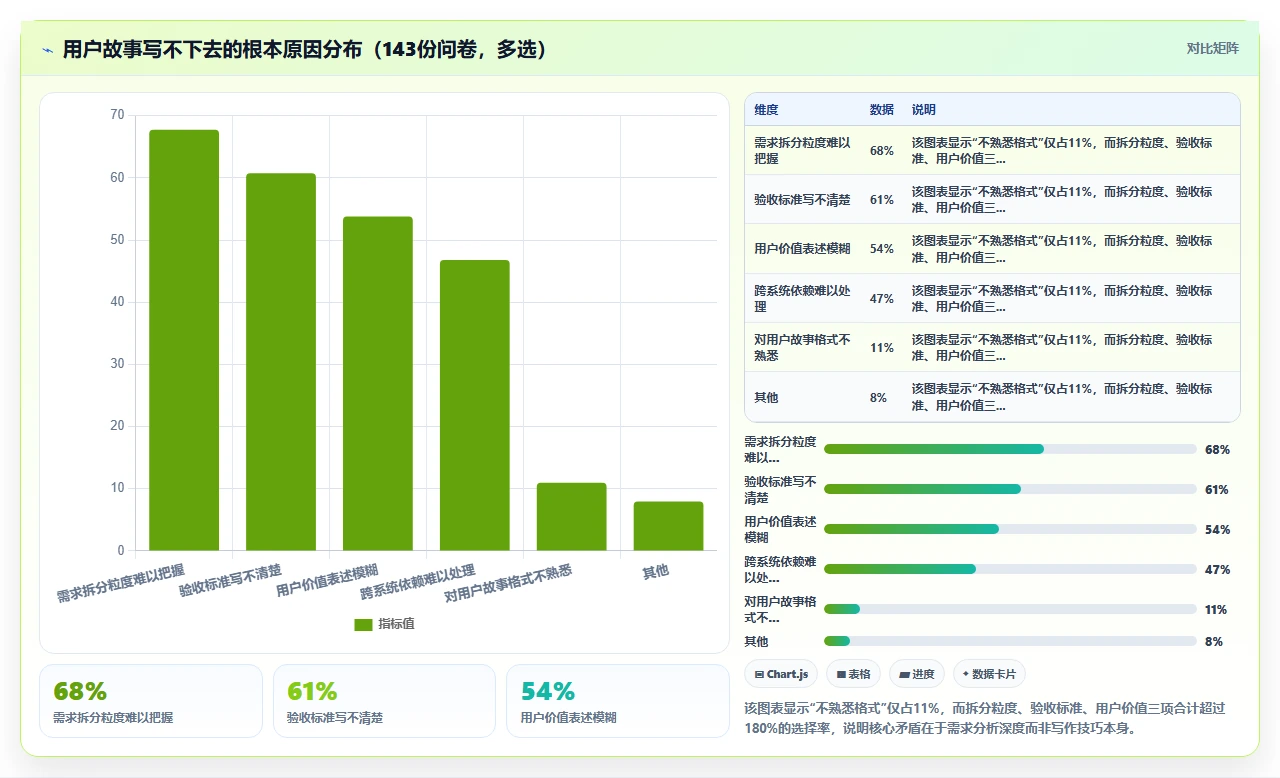This screenshot has height=778, width=1280.
Task: Click the 47% progress bar
Action: [1010, 569]
